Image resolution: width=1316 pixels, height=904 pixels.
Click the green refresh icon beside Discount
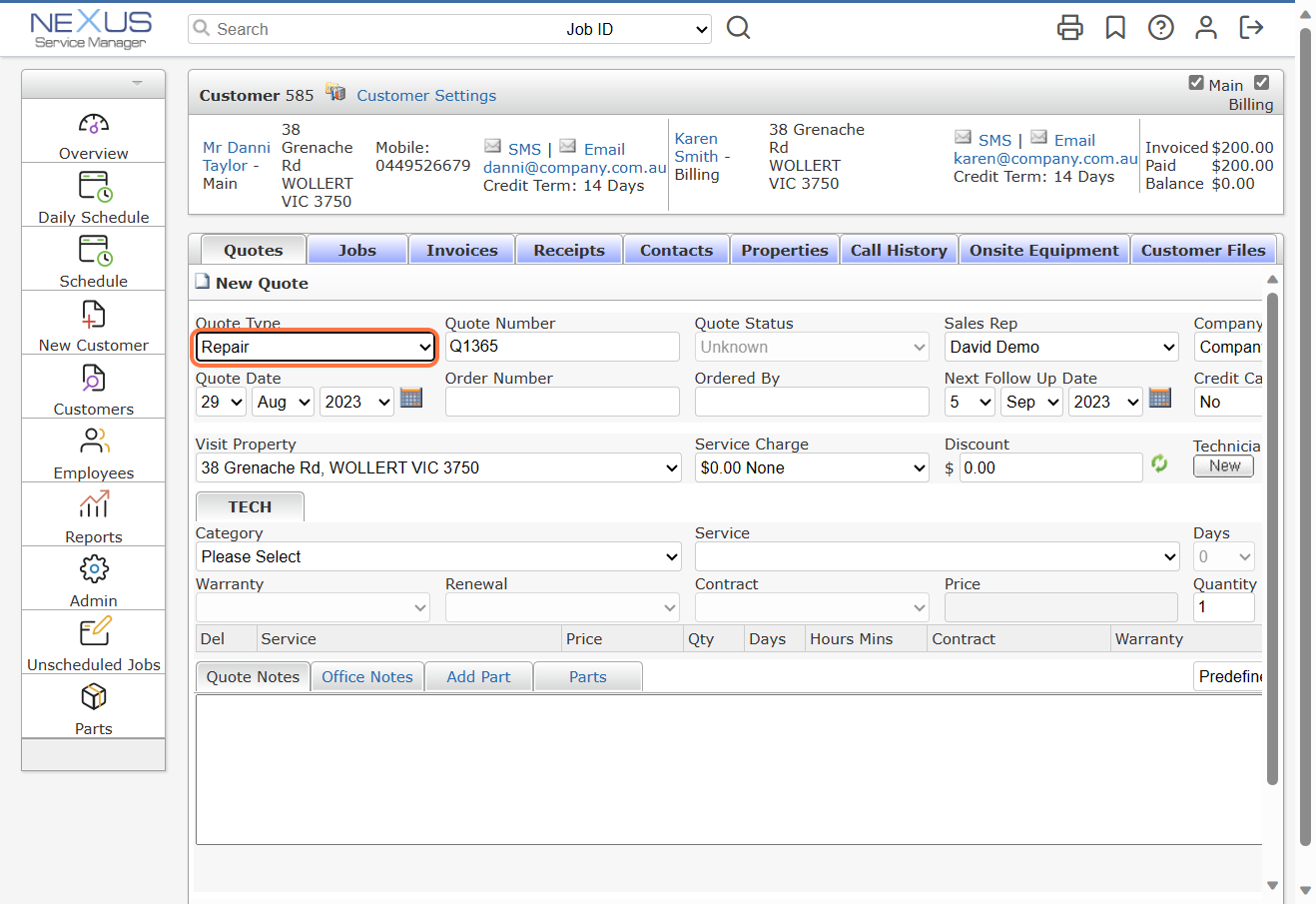(1159, 463)
